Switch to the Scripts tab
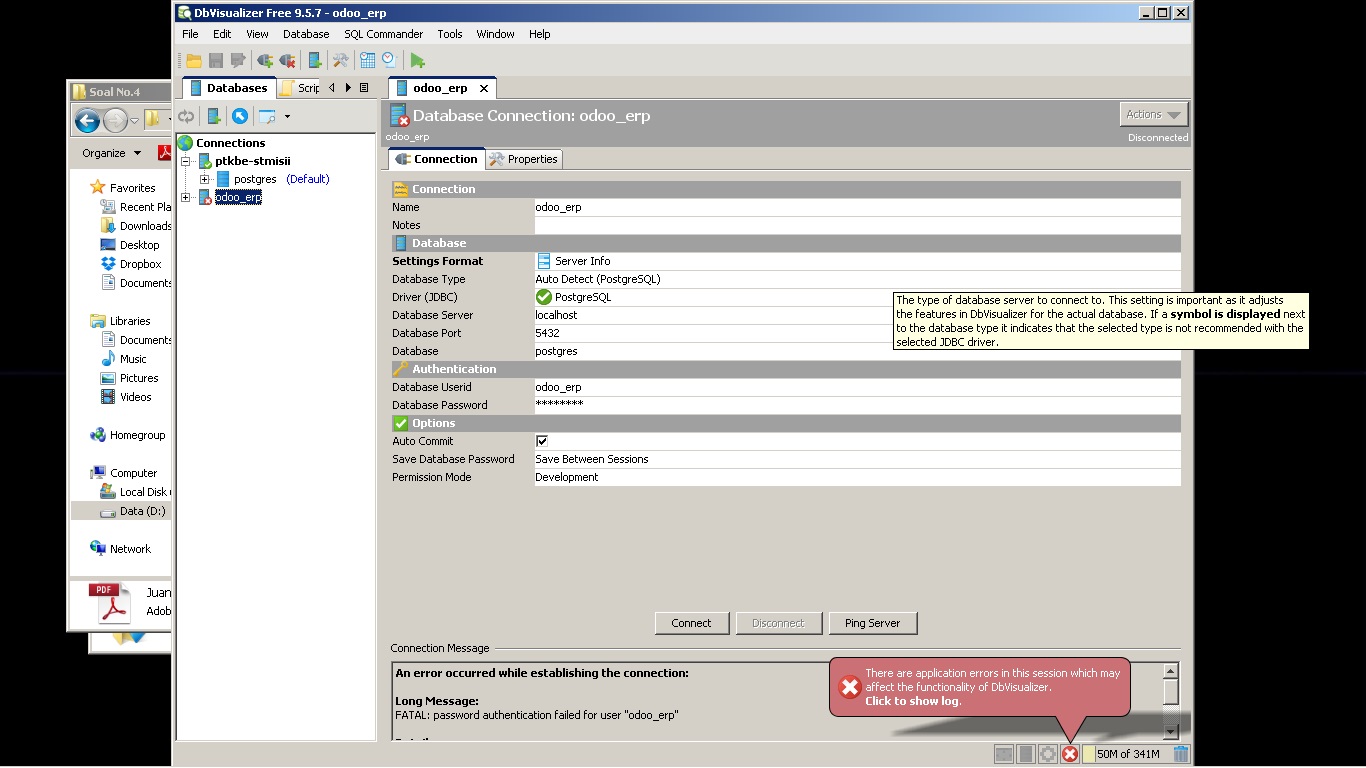The height and width of the screenshot is (768, 1366). pyautogui.click(x=301, y=88)
